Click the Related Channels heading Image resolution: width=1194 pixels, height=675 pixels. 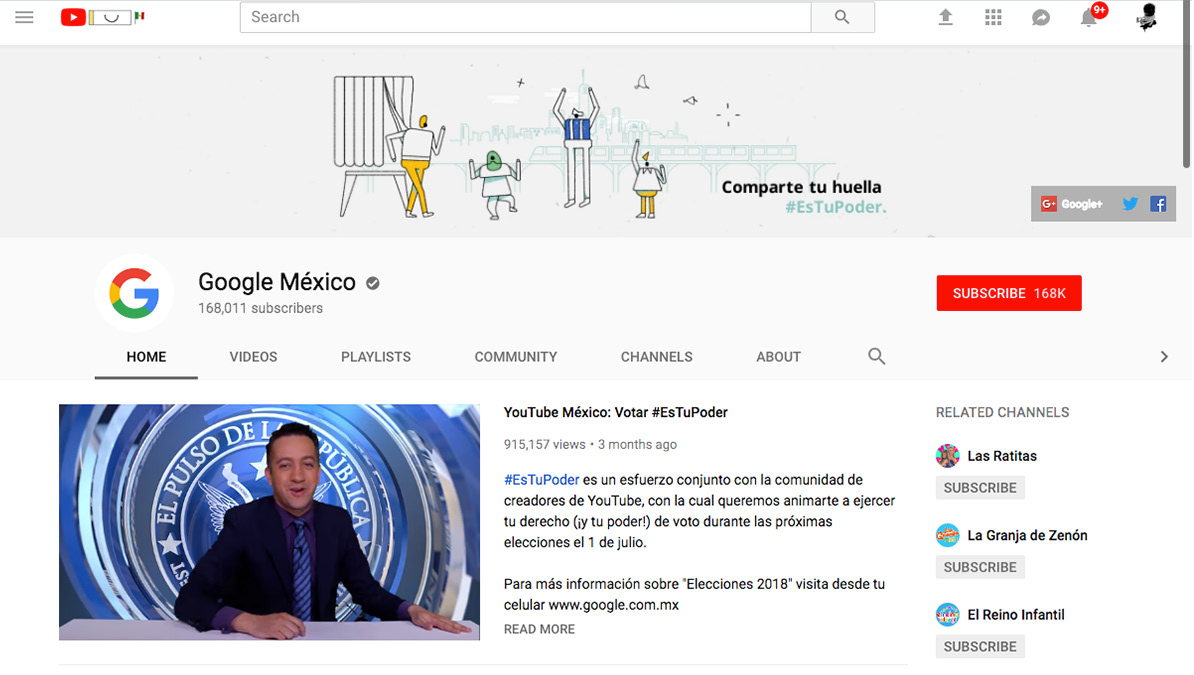pyautogui.click(x=1002, y=412)
